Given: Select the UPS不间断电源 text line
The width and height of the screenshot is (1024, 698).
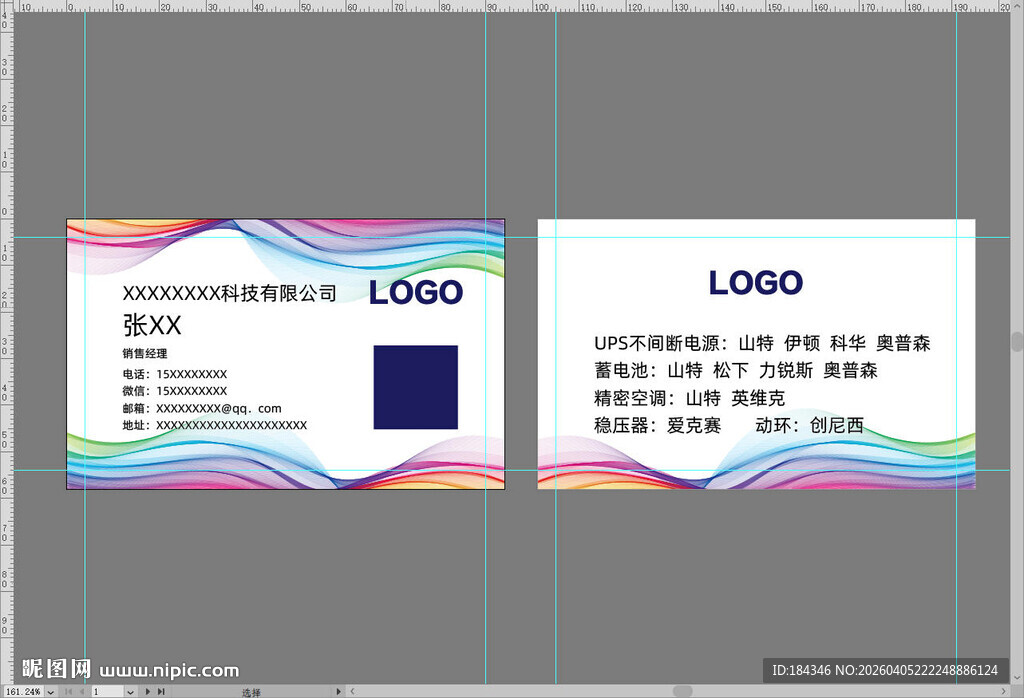Looking at the screenshot, I should (762, 343).
